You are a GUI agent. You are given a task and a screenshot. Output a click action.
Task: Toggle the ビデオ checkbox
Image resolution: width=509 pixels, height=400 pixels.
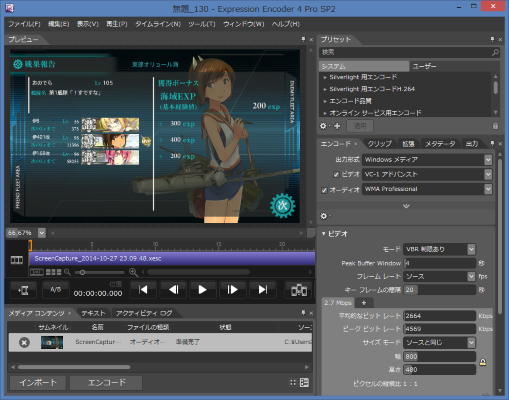click(x=336, y=175)
